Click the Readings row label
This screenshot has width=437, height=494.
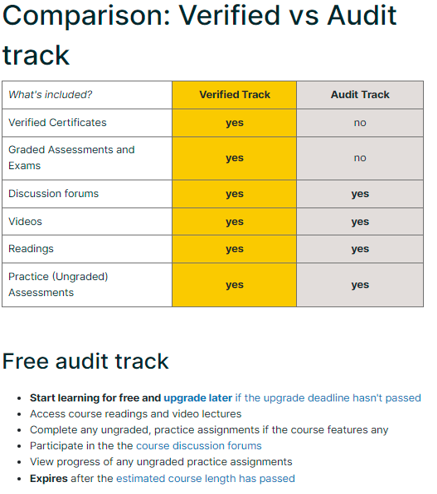pos(31,249)
